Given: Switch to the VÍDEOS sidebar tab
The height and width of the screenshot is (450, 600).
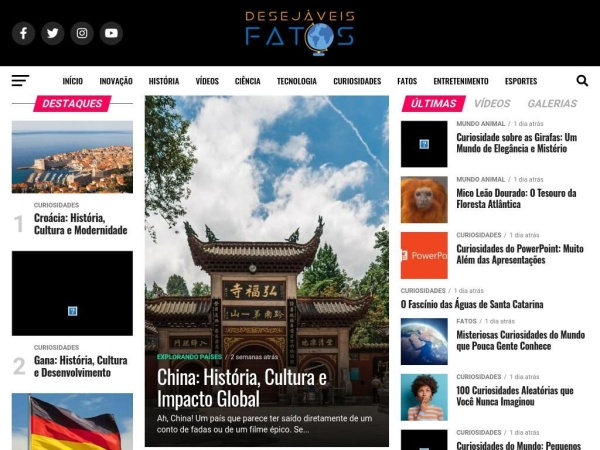Looking at the screenshot, I should [x=492, y=103].
